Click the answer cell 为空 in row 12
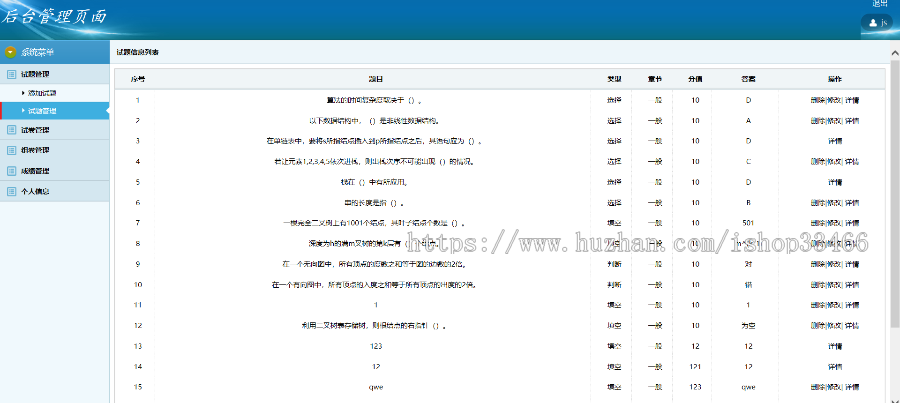The image size is (900, 403). 748,326
